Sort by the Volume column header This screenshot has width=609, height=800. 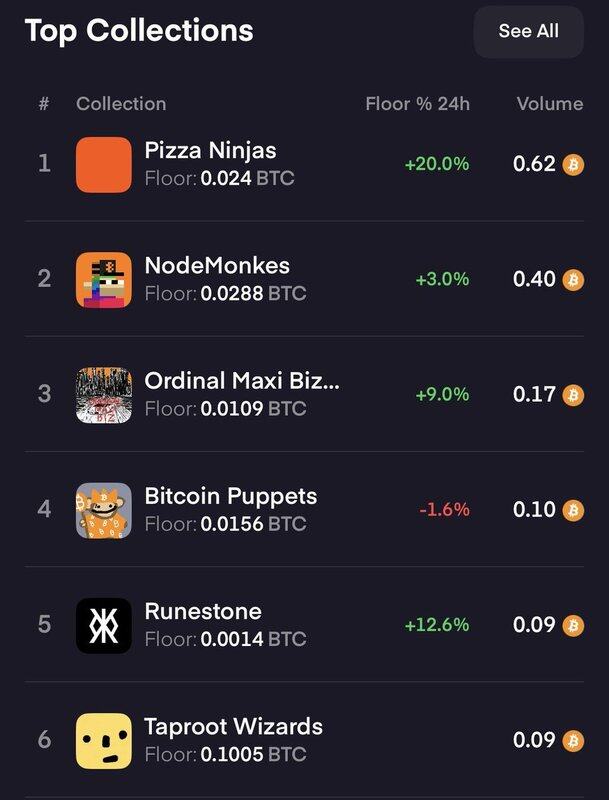(549, 104)
